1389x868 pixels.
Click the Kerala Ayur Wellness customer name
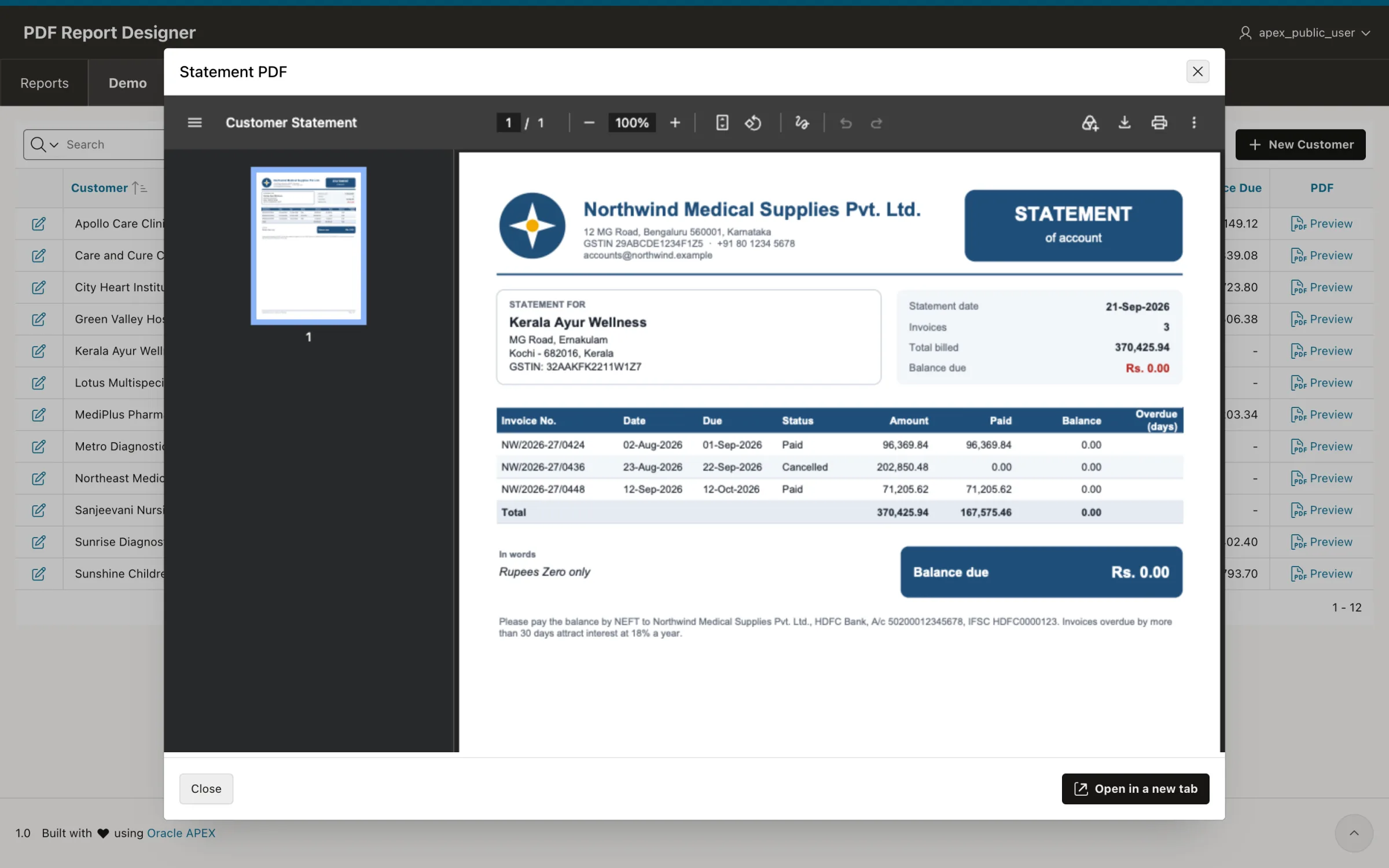pyautogui.click(x=578, y=322)
